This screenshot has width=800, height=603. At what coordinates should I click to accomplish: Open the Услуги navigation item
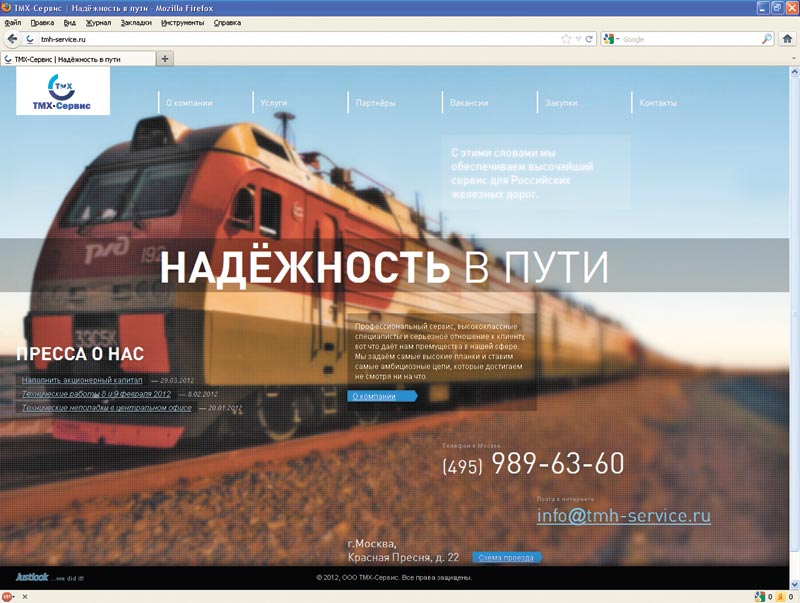(273, 103)
